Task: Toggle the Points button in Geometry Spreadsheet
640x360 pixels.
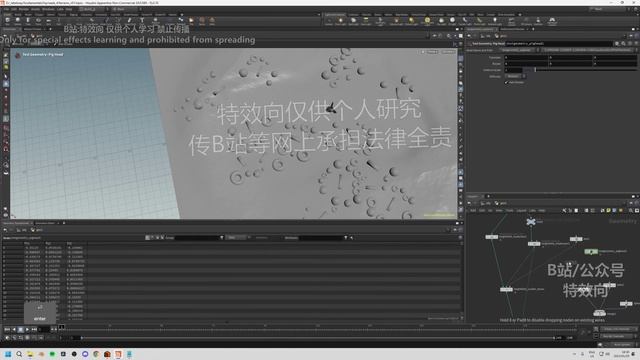Action: pos(147,238)
